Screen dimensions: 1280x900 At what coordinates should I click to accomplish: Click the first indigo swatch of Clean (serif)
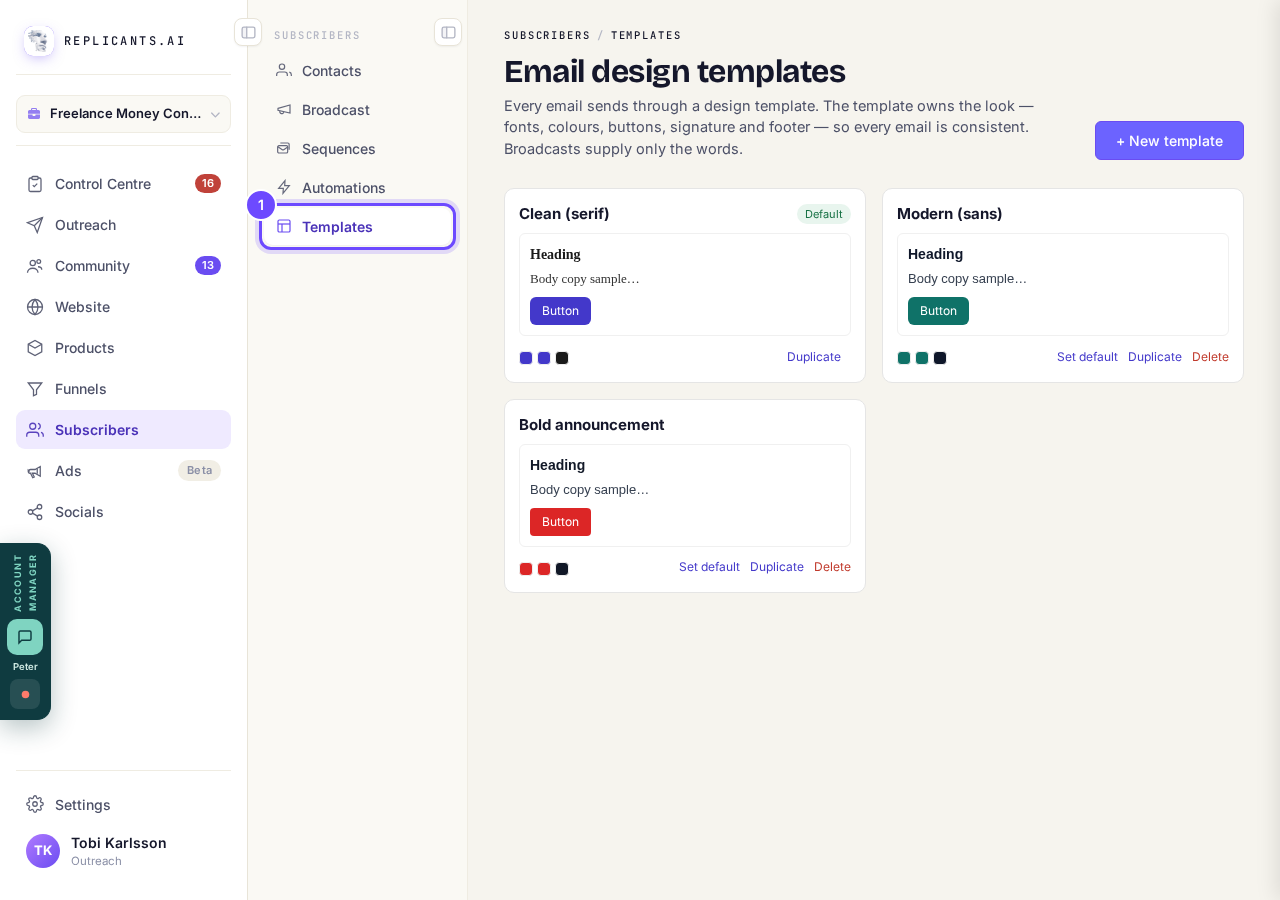(x=526, y=358)
